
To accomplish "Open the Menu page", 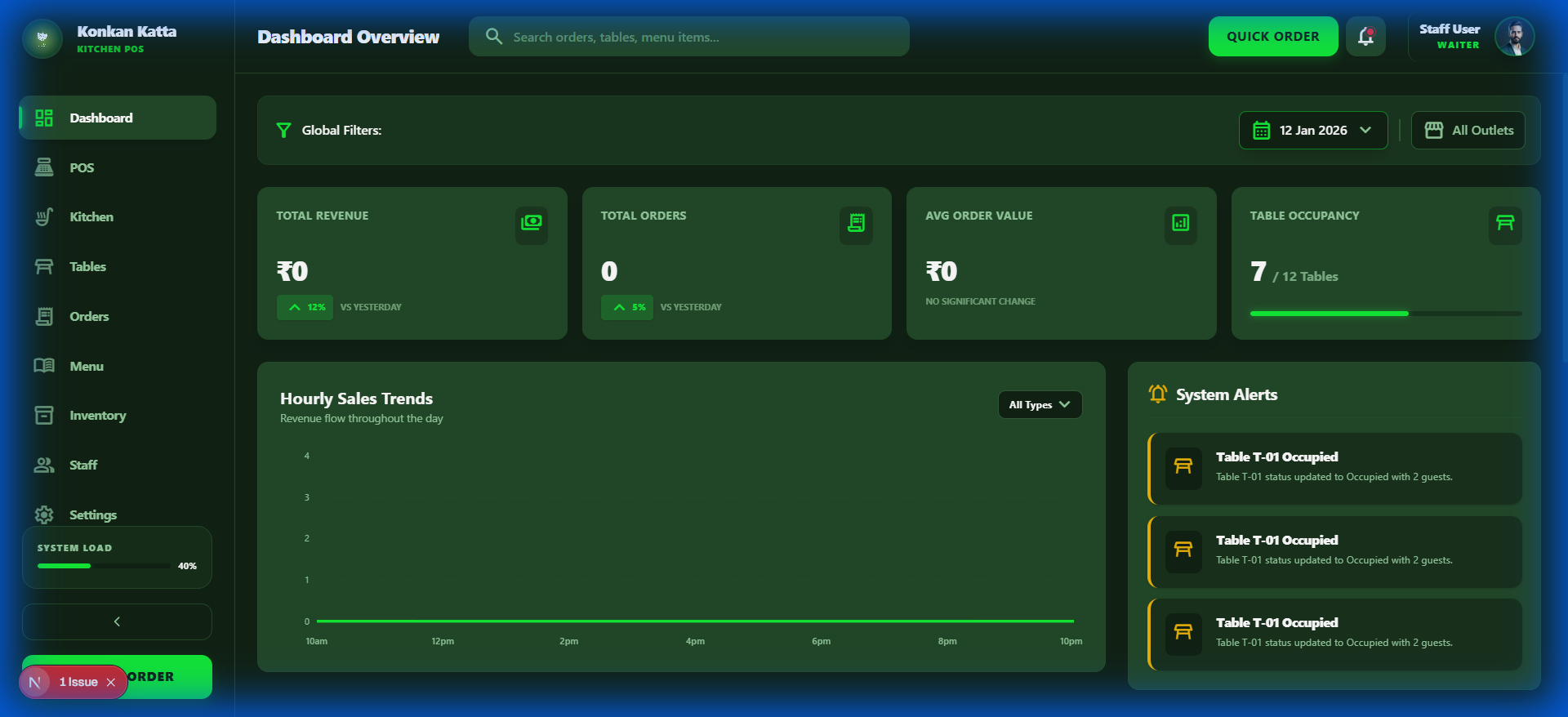I will coord(118,366).
